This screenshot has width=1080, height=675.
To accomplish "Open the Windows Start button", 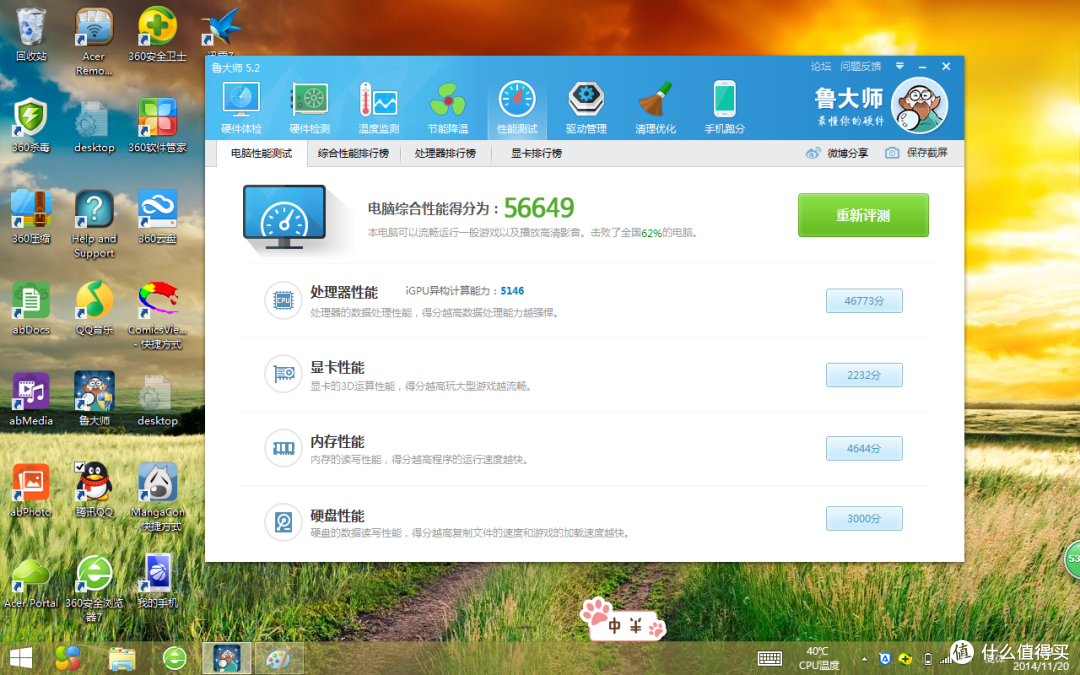I will click(x=21, y=658).
